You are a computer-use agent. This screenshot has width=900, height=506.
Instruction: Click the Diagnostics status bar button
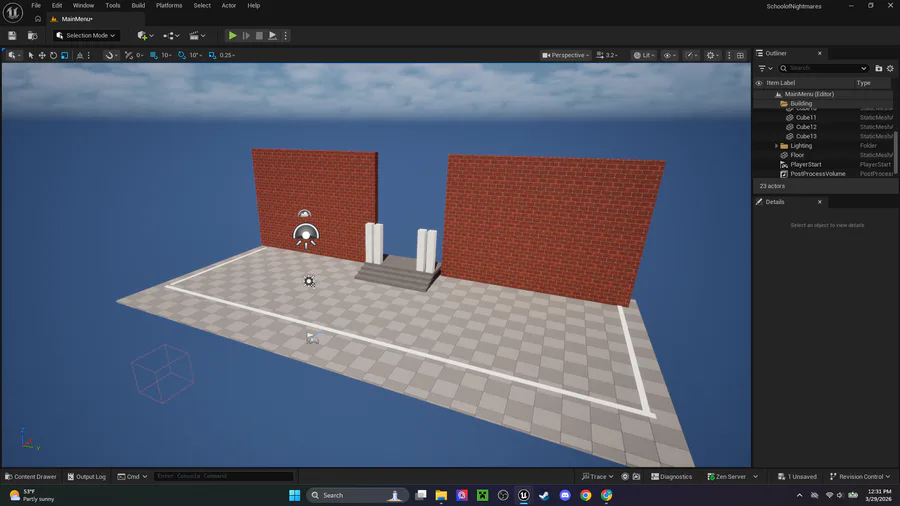671,476
